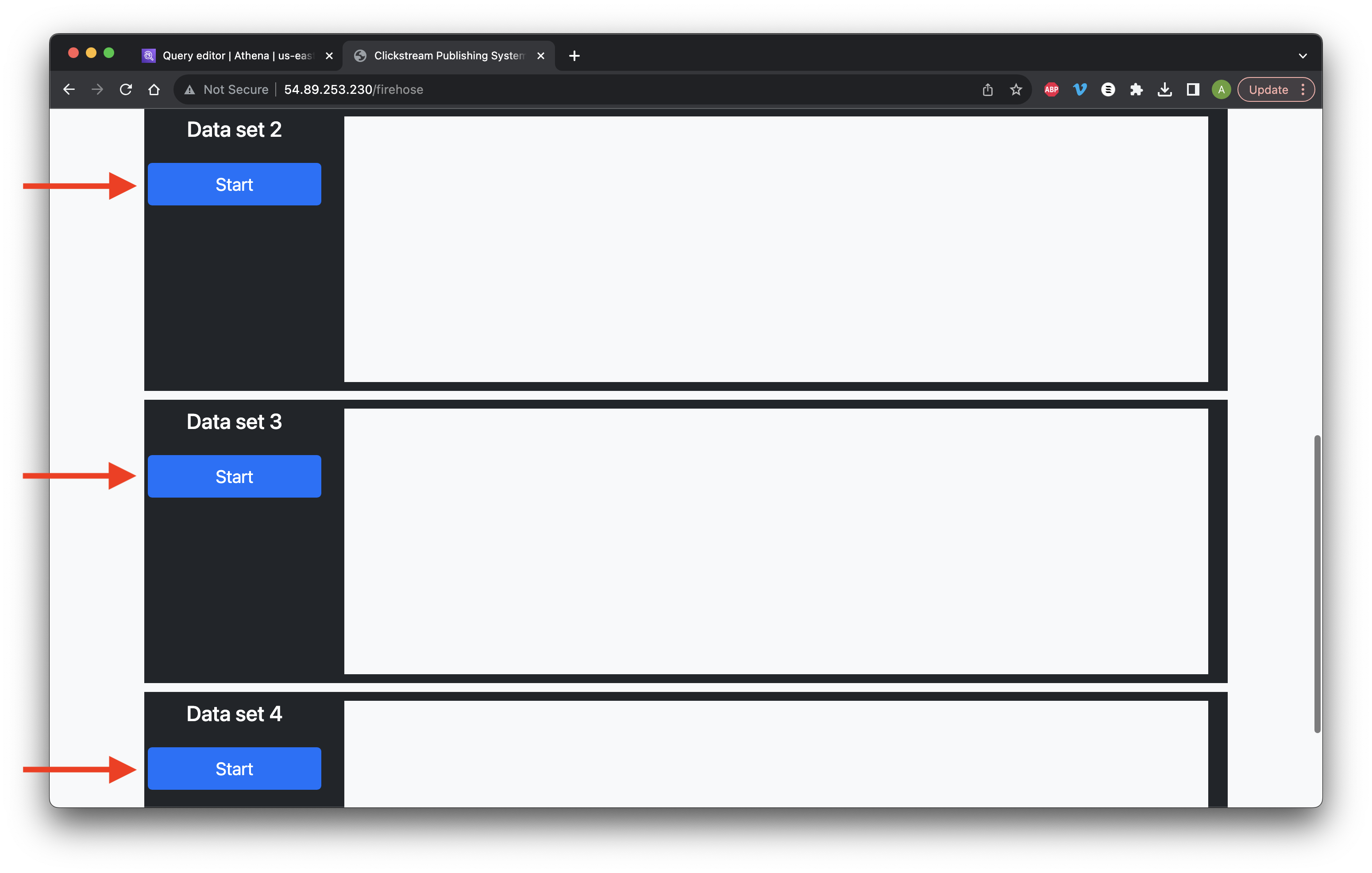Click inside Data set 4 output area
The width and height of the screenshot is (1372, 873).
pyautogui.click(x=775, y=754)
